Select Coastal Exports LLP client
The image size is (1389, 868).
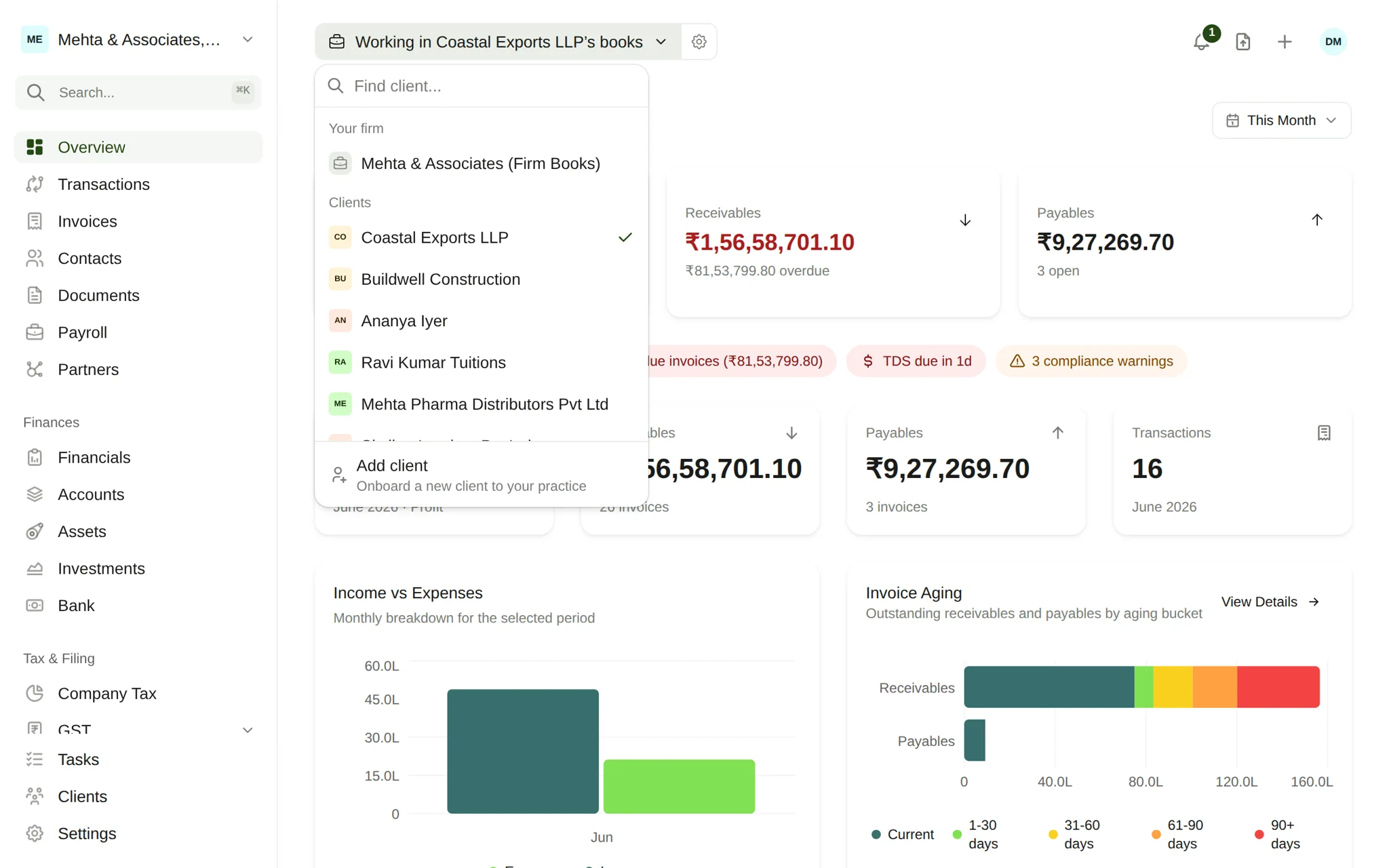point(481,237)
